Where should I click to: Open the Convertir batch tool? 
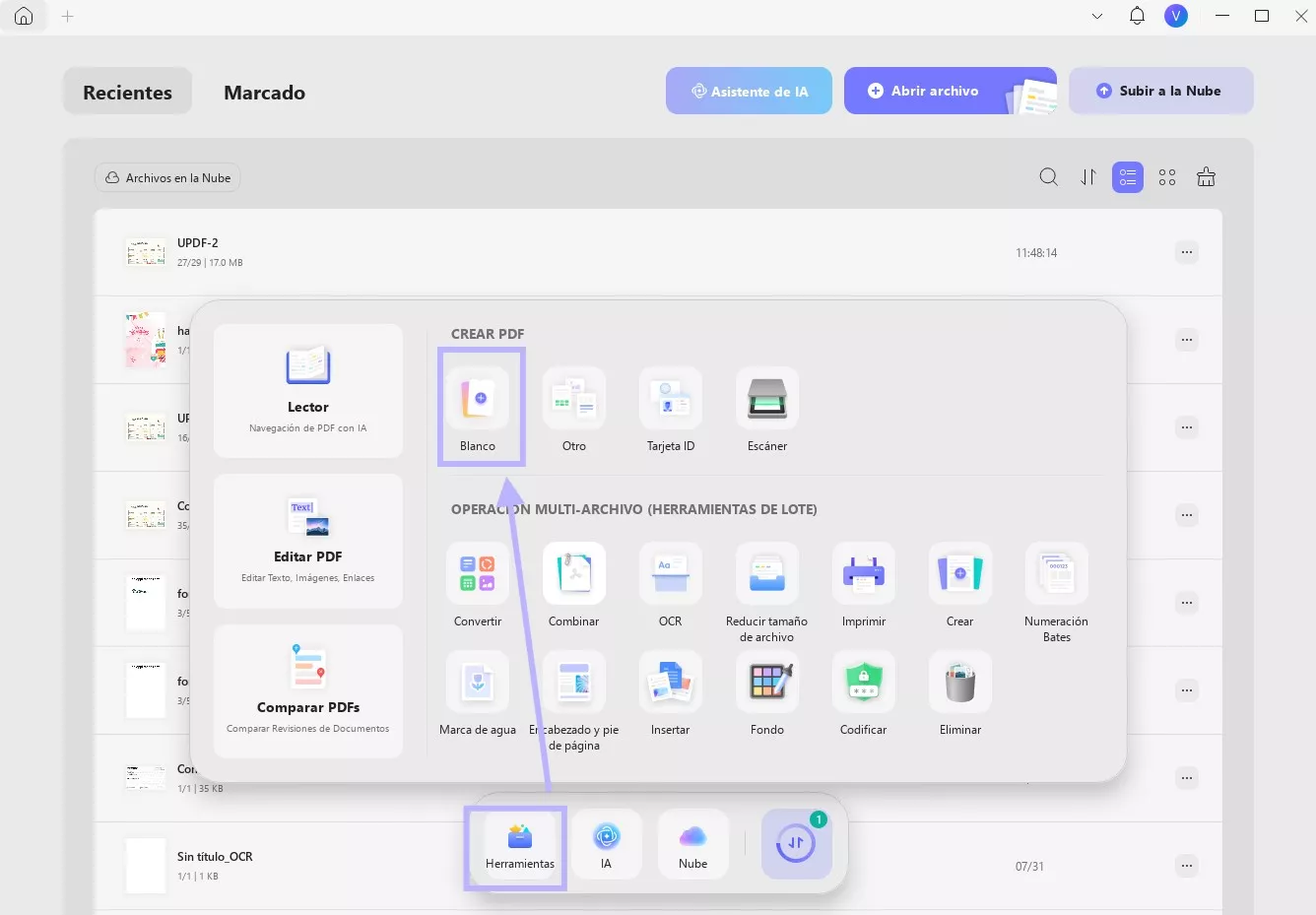coord(478,583)
